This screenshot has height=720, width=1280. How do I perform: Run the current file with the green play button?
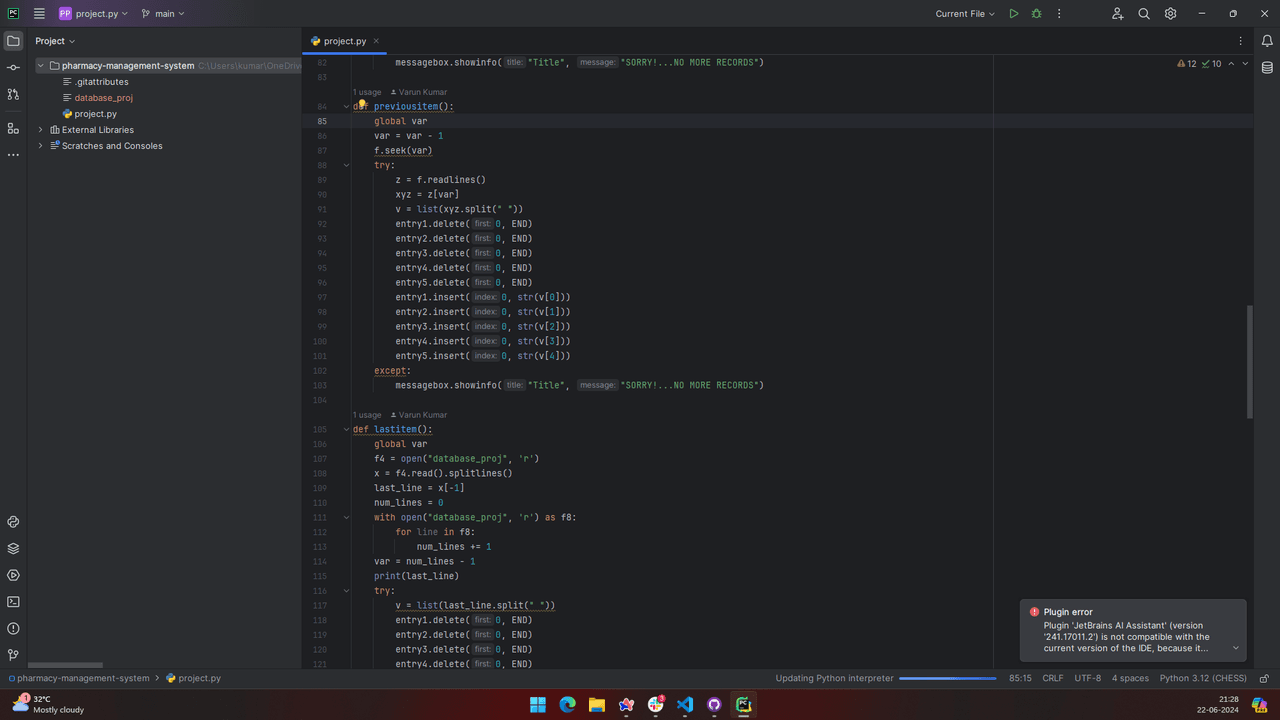point(1014,14)
